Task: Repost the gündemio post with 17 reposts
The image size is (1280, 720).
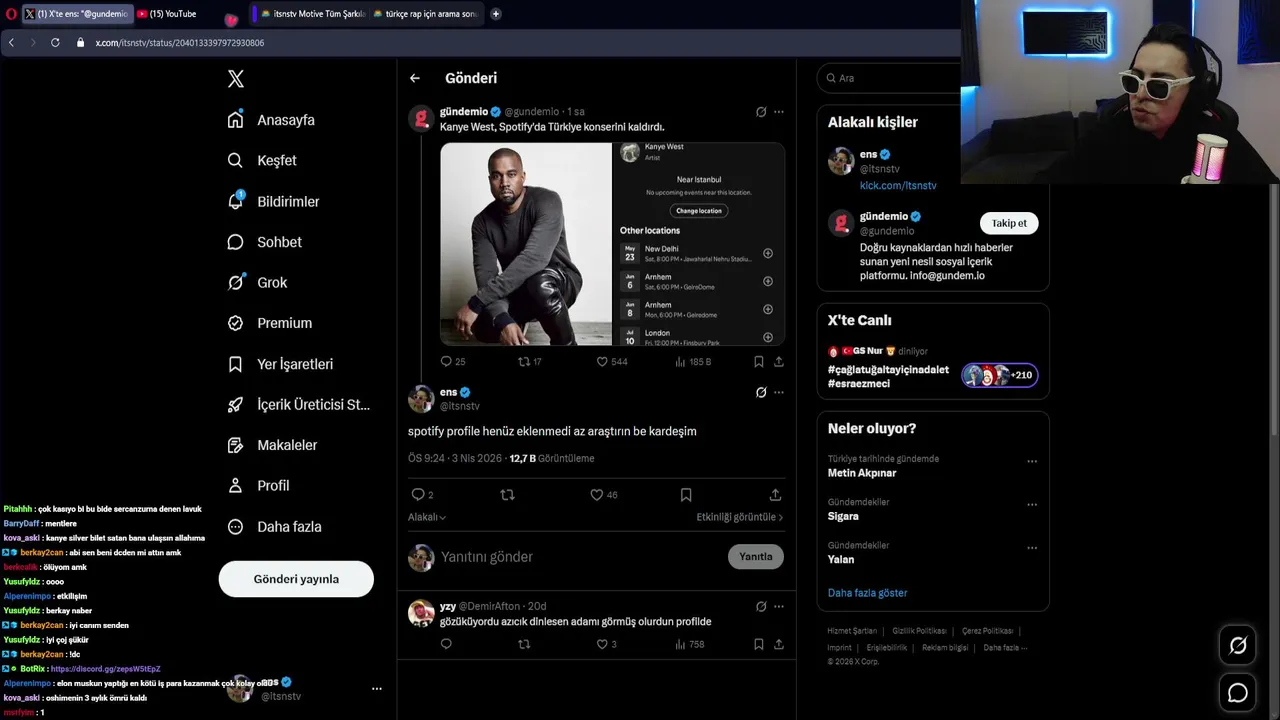Action: tap(529, 361)
